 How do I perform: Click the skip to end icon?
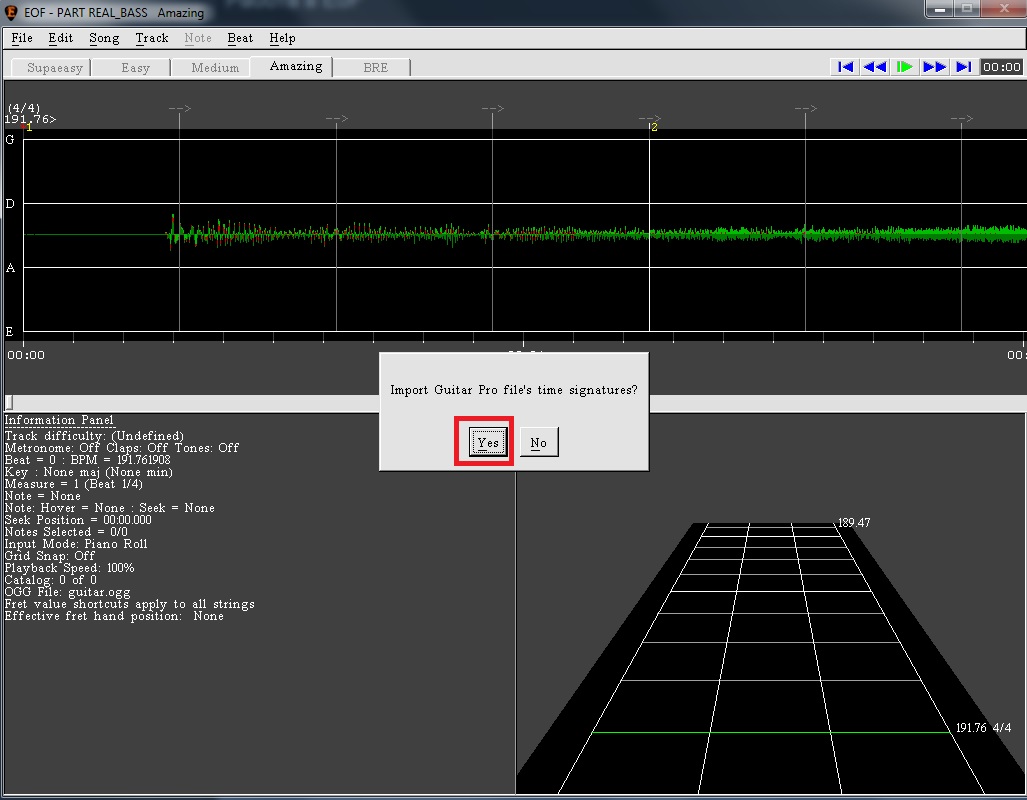coord(963,67)
